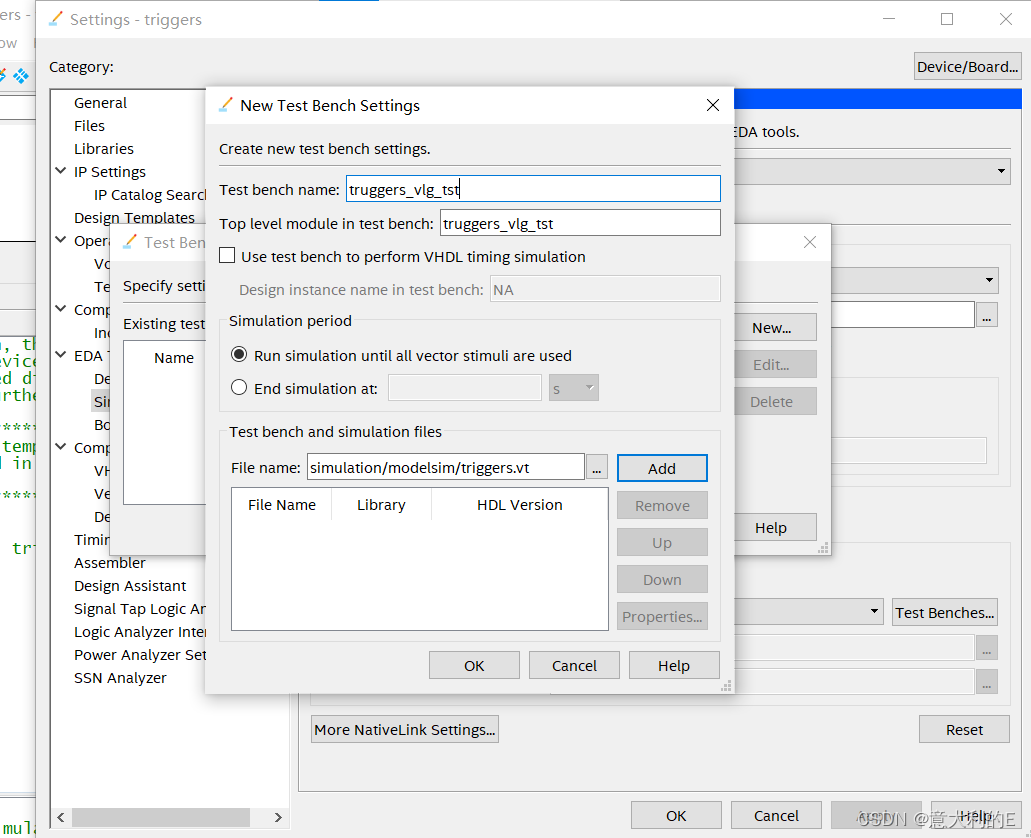The image size is (1031, 838).
Task: Select the End simulation at option
Action: pos(239,388)
